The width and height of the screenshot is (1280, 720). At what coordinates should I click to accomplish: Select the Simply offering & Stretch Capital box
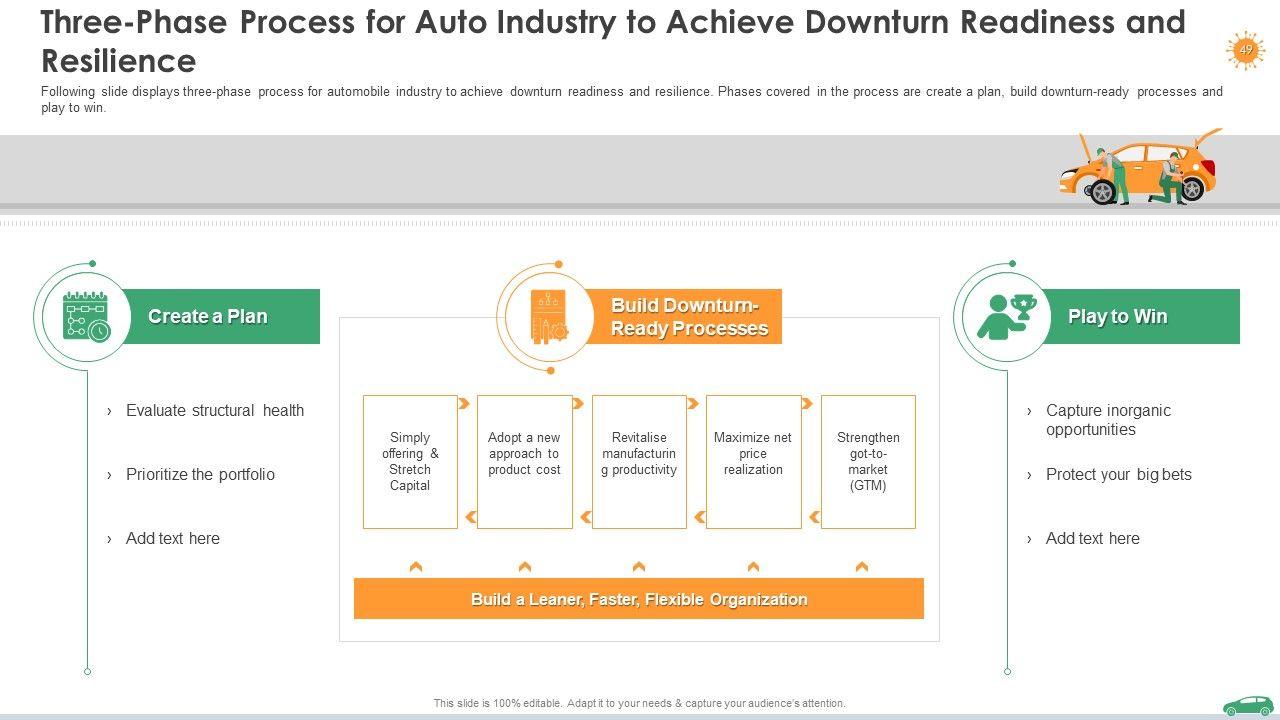click(x=410, y=461)
